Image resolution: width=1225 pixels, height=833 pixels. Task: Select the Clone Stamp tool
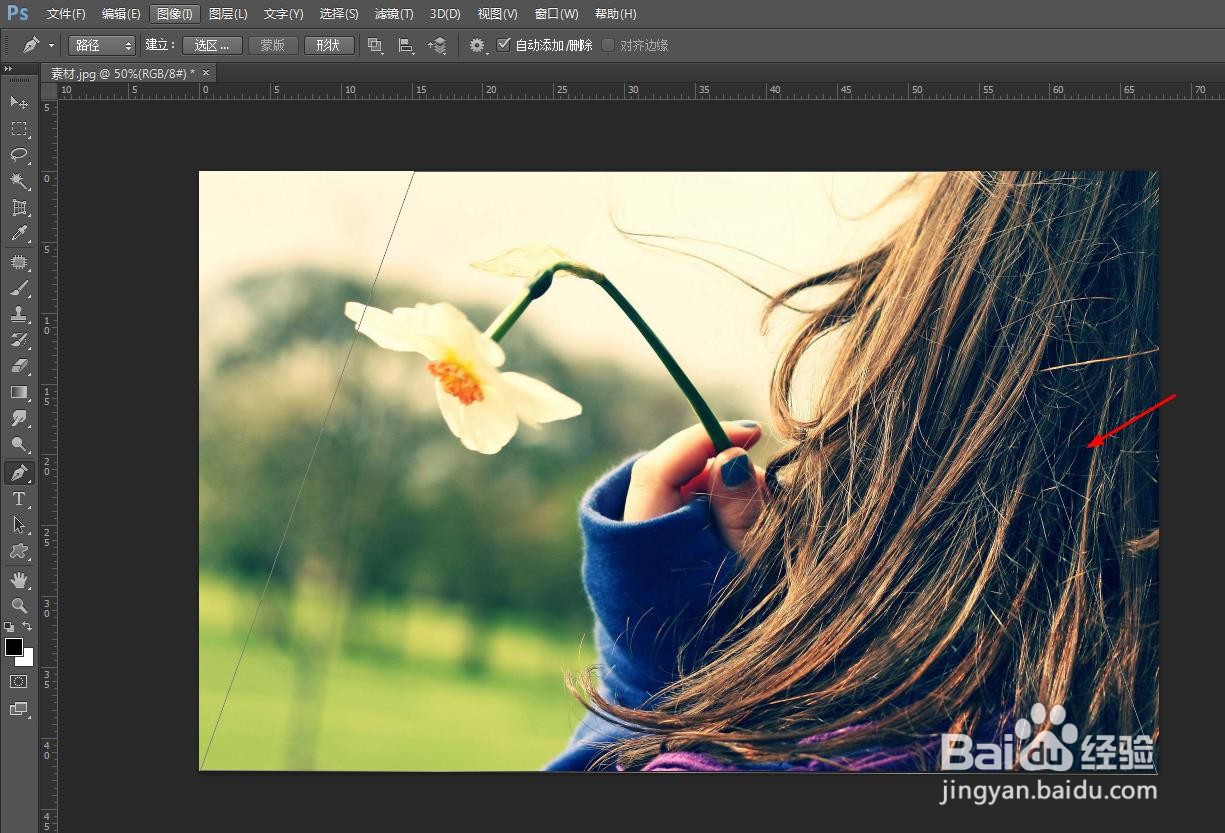click(19, 314)
